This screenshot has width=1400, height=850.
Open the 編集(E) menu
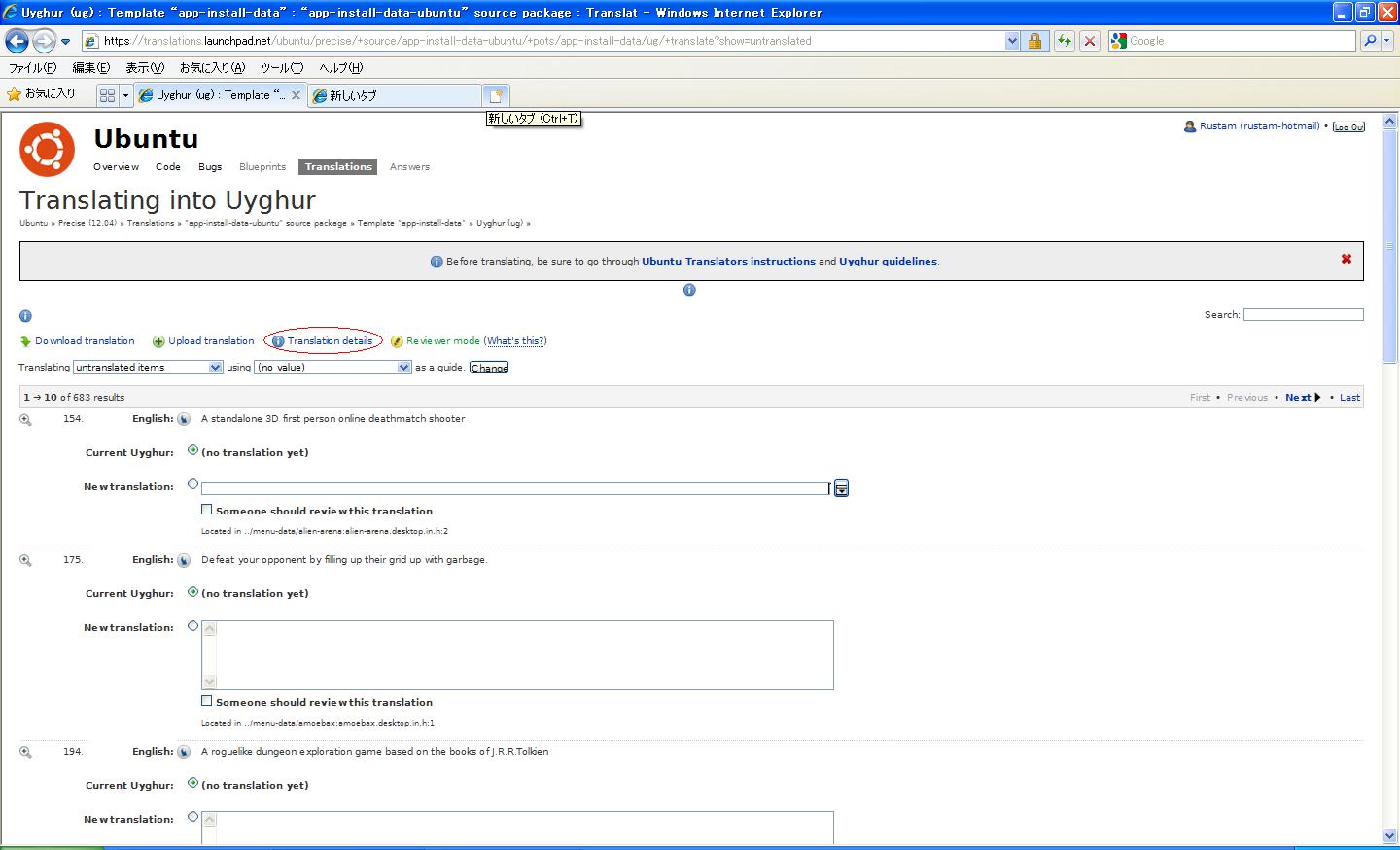(x=91, y=68)
